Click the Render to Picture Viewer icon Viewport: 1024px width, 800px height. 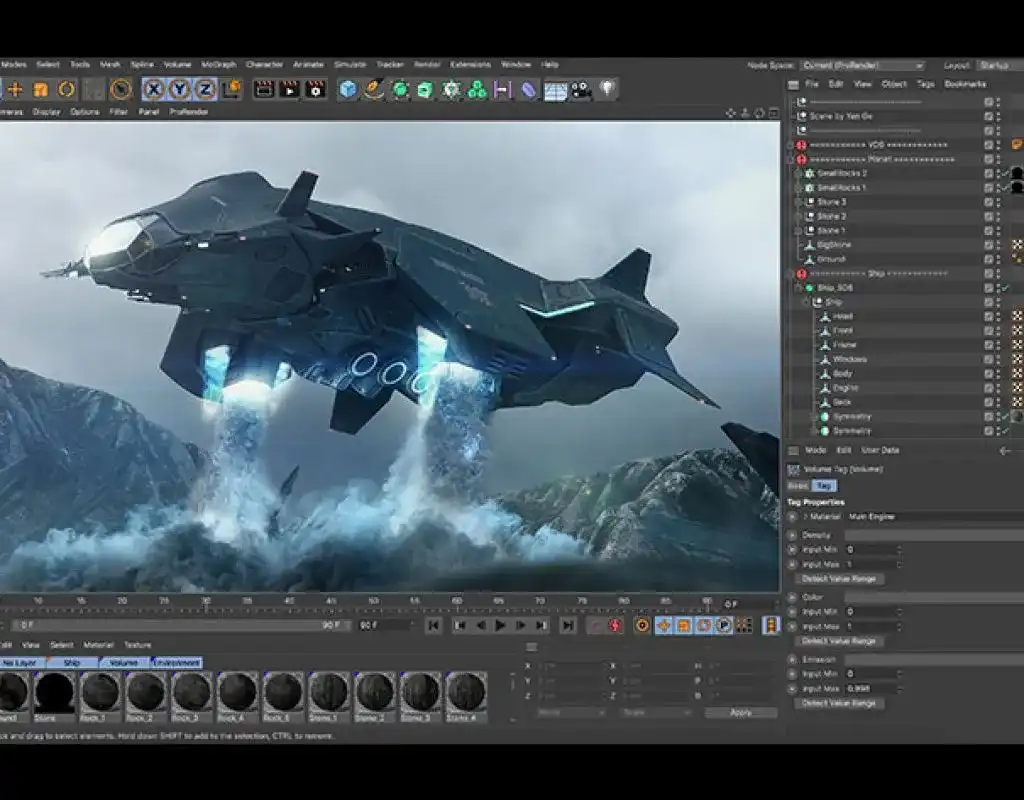point(289,88)
